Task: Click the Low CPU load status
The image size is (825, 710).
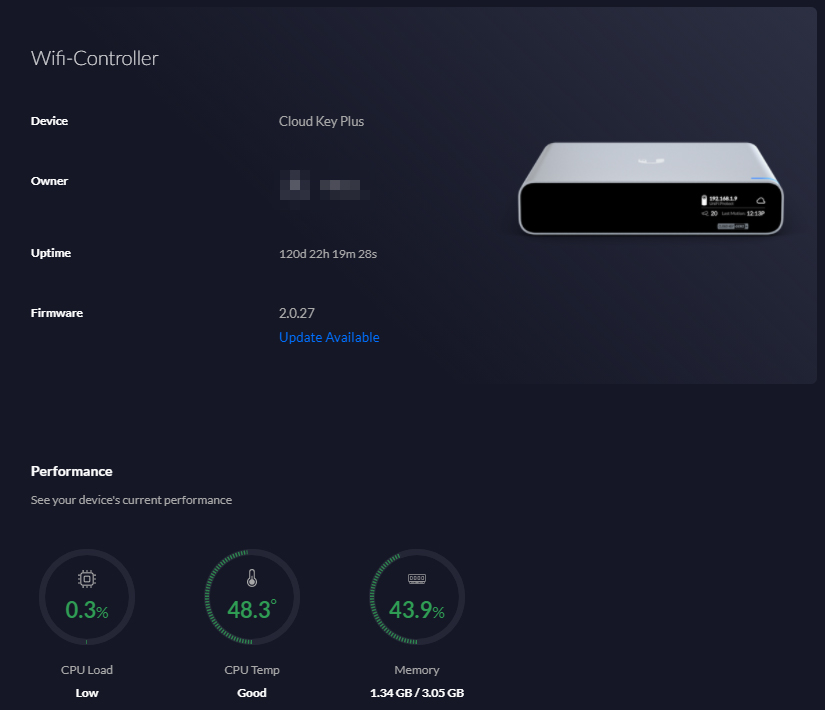Action: point(87,693)
